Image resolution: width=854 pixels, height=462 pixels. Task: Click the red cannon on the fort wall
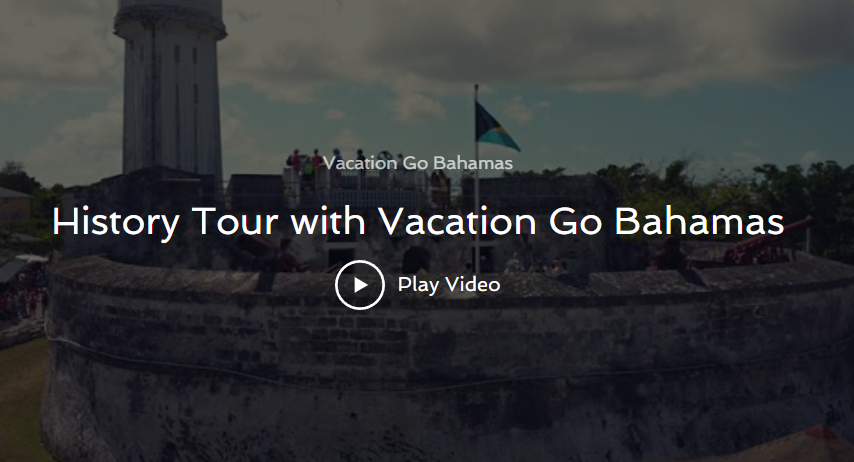(768, 243)
